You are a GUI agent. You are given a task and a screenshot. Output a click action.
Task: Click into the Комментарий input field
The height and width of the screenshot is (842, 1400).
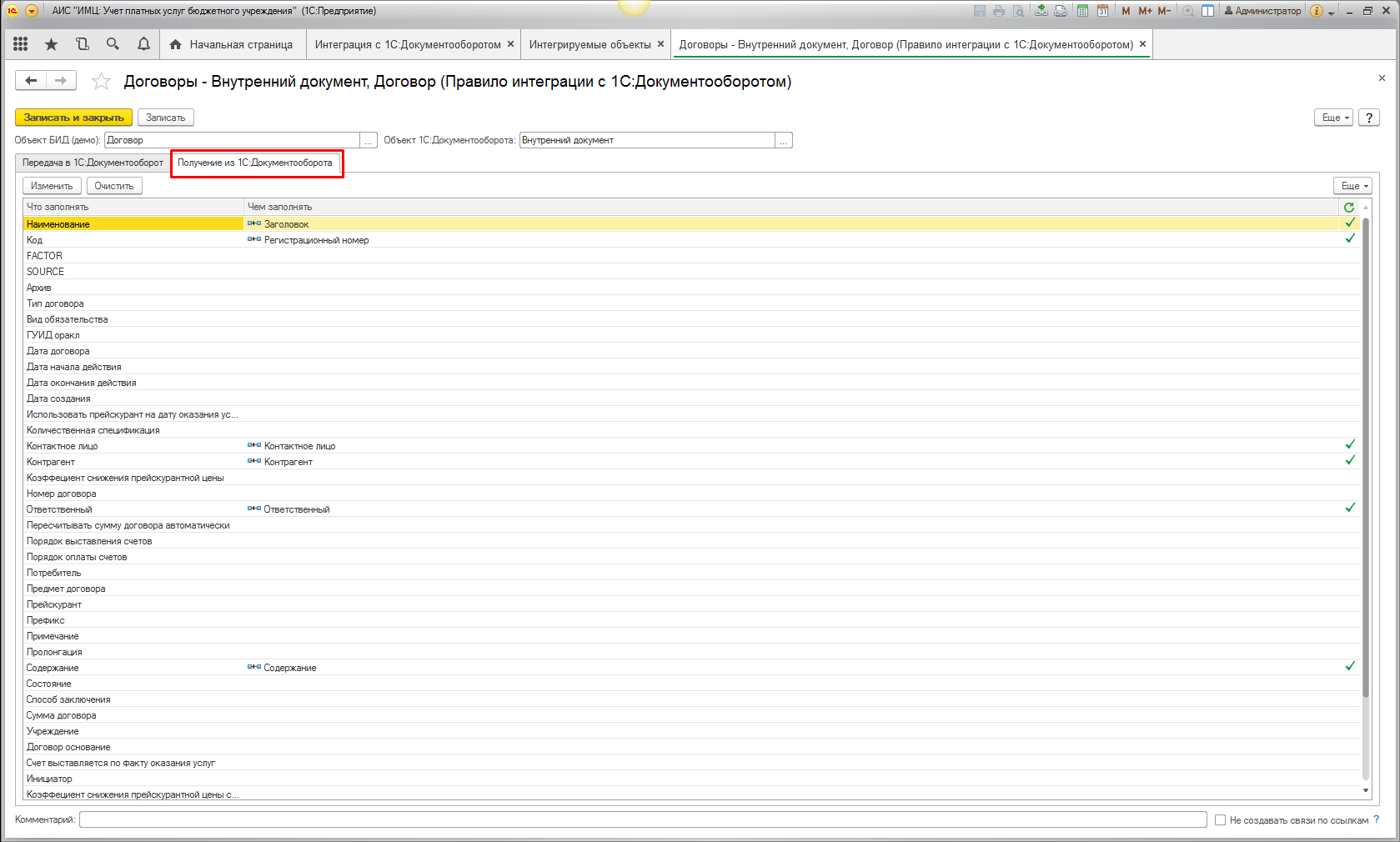click(642, 820)
